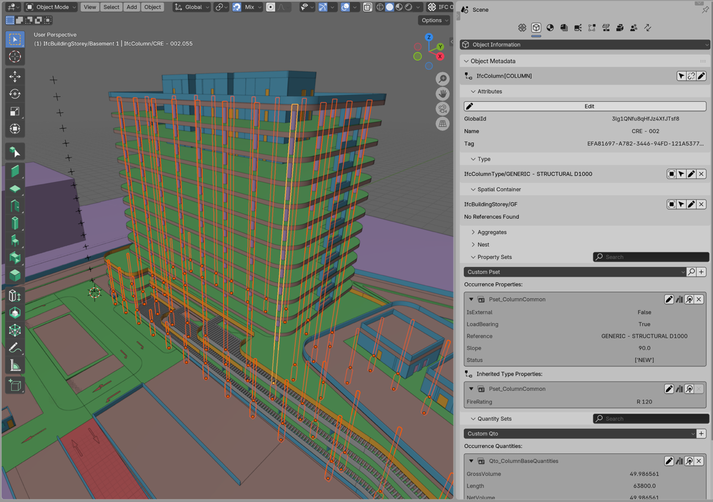Select the Scale tool
Viewport: 713px width, 502px height.
coord(15,111)
